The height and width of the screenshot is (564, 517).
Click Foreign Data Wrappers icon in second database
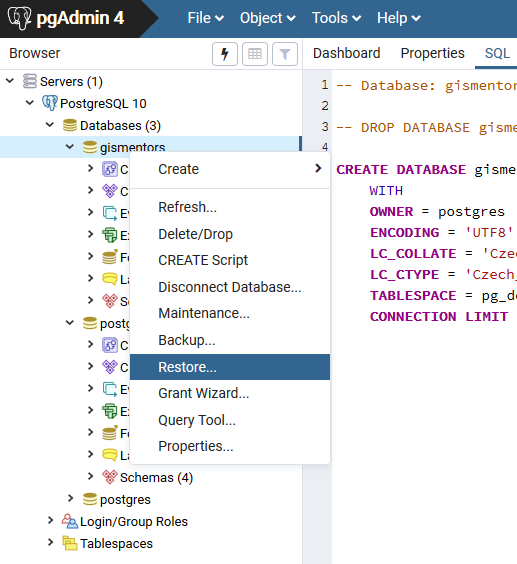[110, 433]
